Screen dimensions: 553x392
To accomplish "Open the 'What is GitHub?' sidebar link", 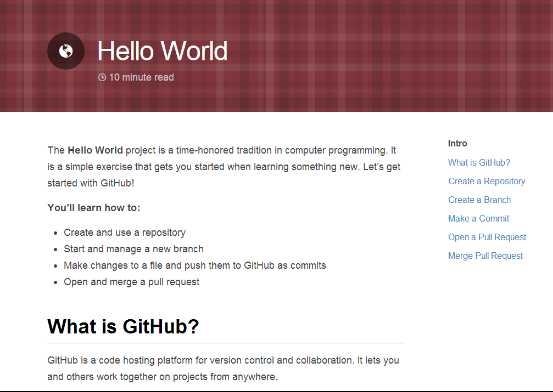I will [479, 163].
